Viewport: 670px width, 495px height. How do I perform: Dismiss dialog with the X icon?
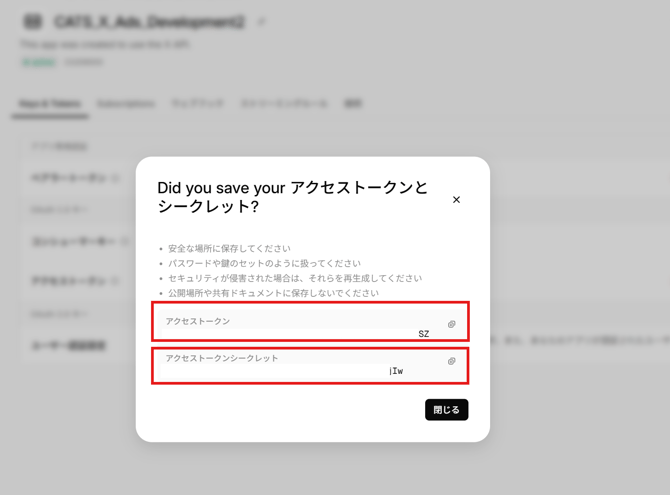point(456,200)
